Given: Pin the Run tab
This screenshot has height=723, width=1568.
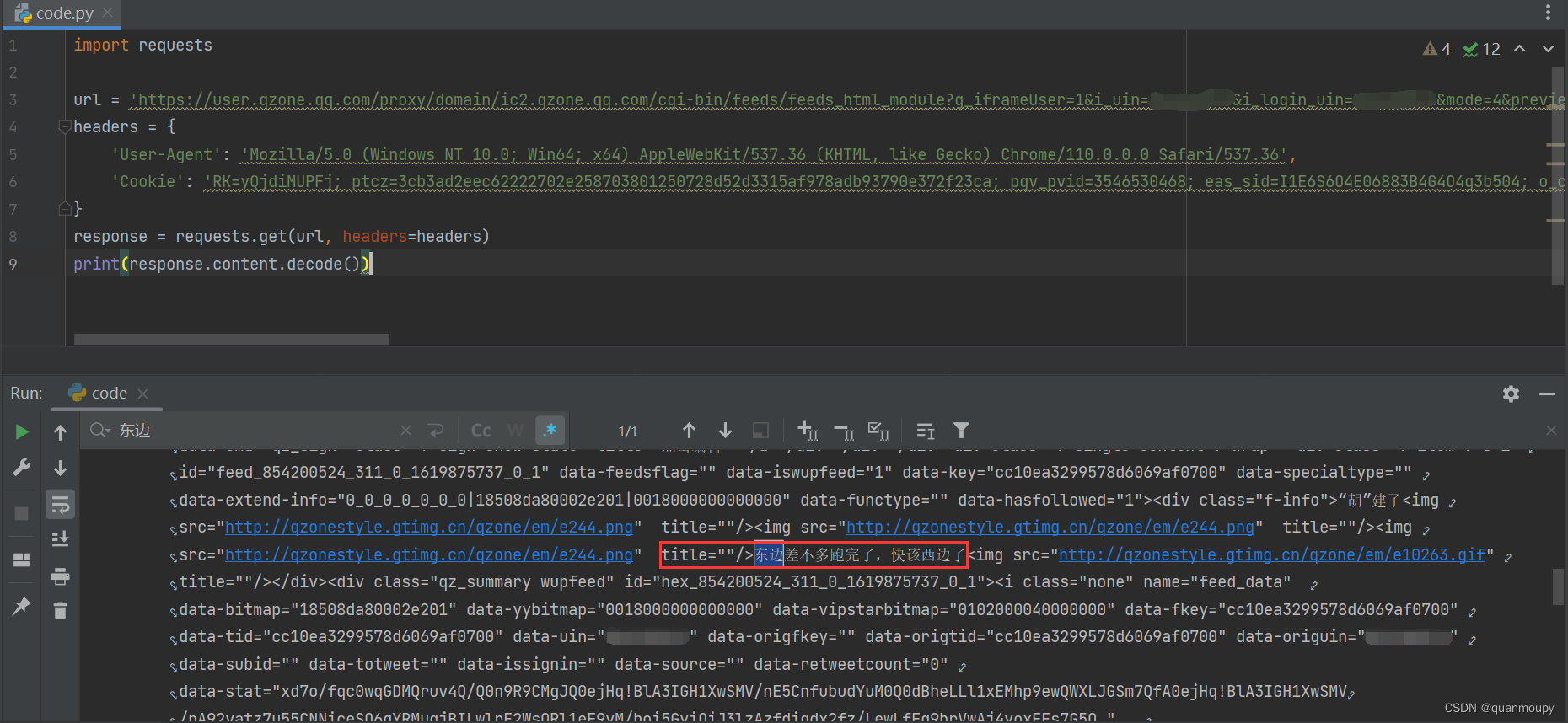Looking at the screenshot, I should [22, 606].
